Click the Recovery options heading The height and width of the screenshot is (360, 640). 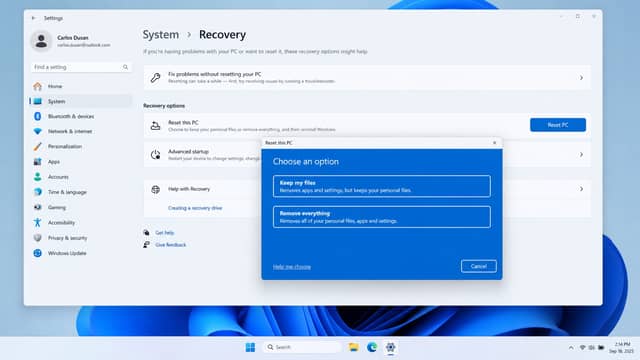point(164,106)
